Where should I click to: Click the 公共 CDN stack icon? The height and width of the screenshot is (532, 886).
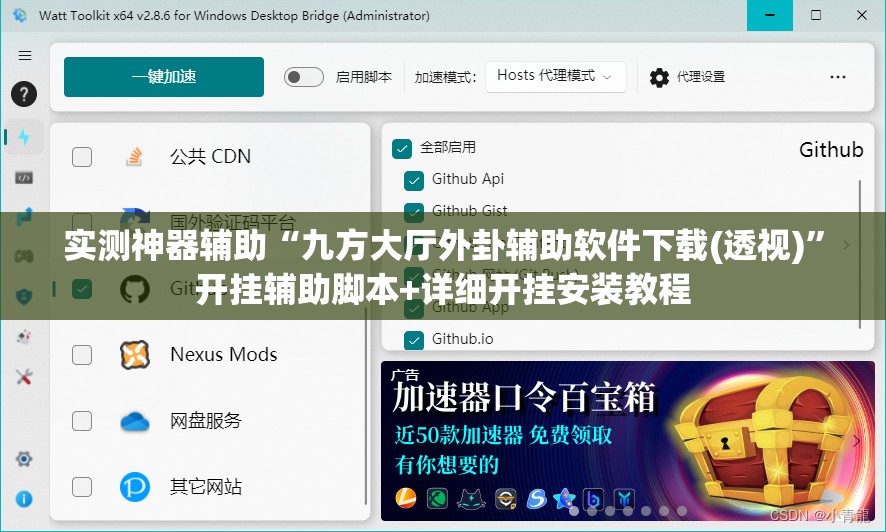134,156
